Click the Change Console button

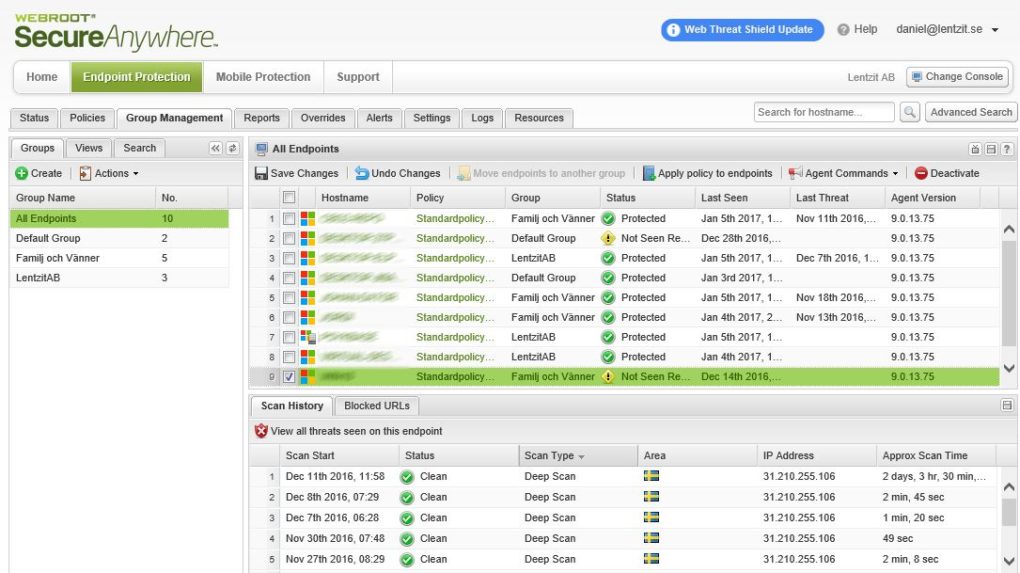tap(957, 77)
